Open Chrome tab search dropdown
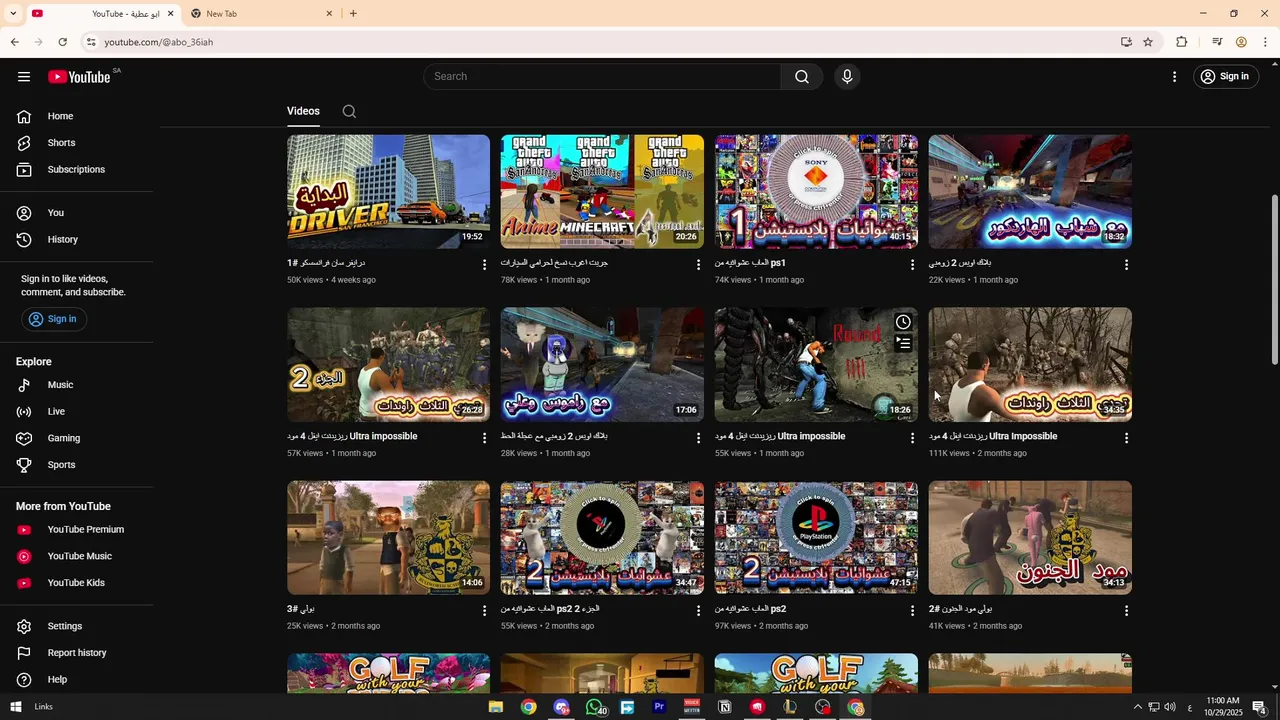 click(x=13, y=14)
